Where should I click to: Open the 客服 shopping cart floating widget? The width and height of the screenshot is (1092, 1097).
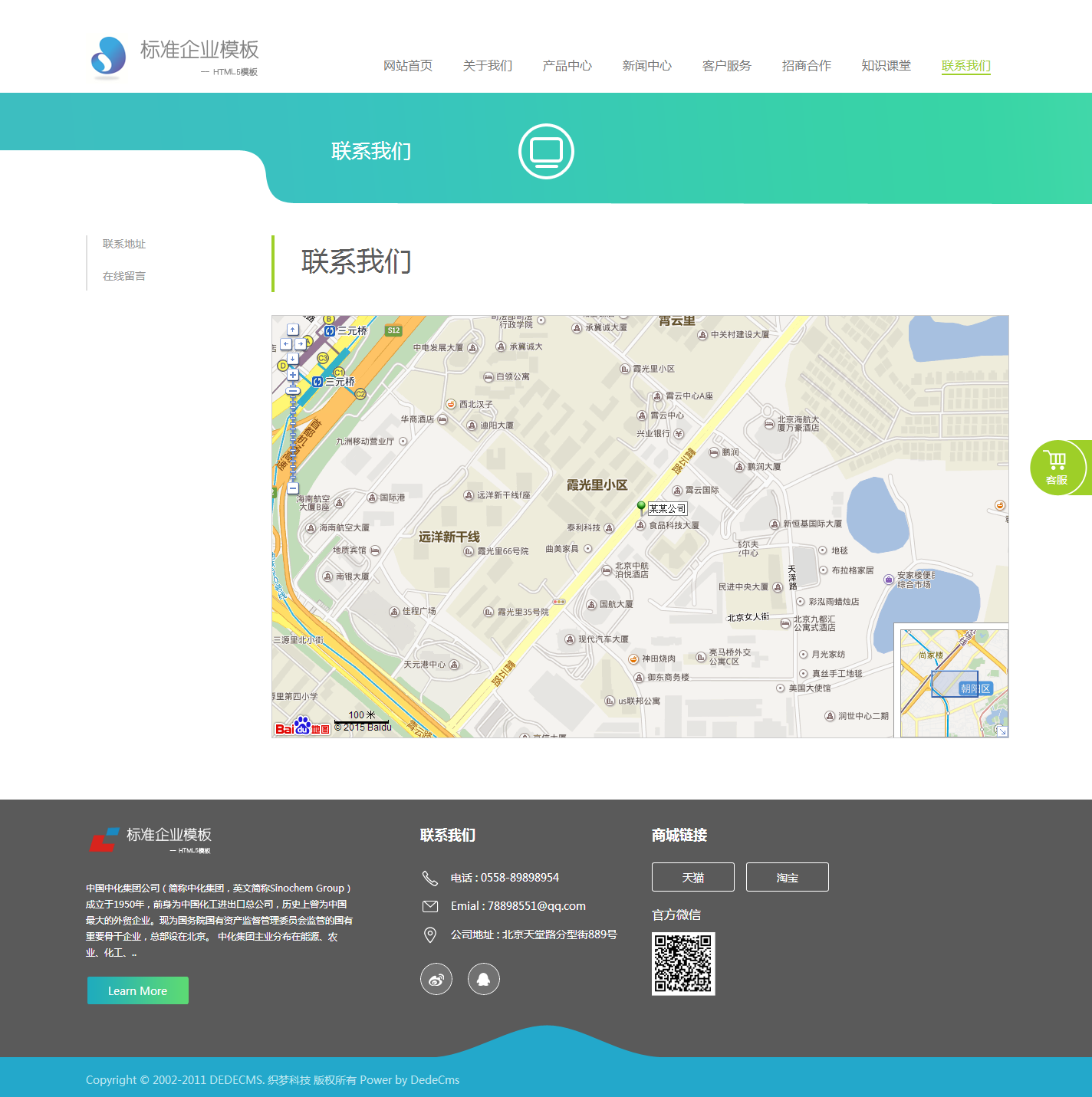click(x=1057, y=468)
